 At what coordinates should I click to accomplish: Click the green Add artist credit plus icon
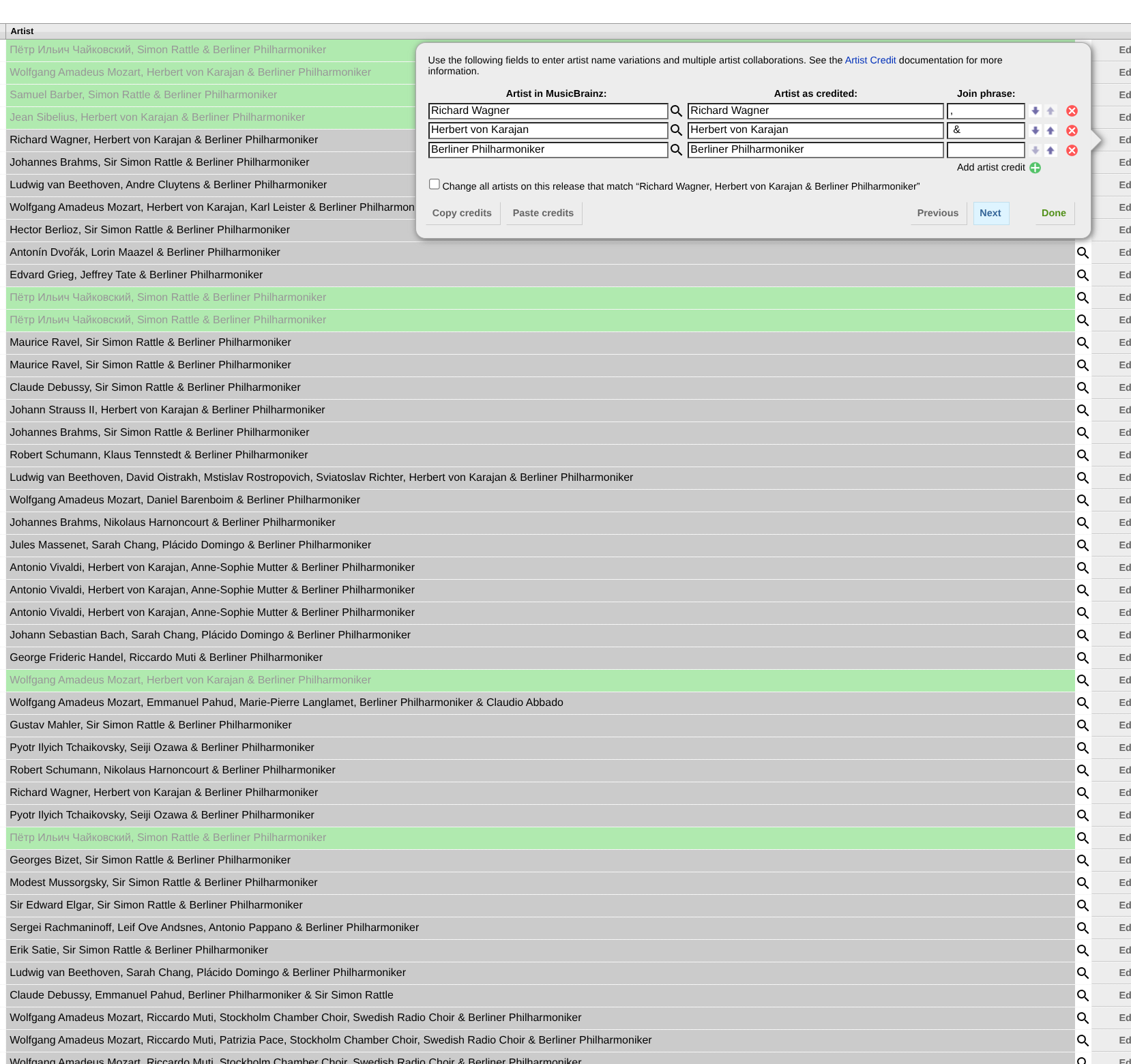(1035, 168)
